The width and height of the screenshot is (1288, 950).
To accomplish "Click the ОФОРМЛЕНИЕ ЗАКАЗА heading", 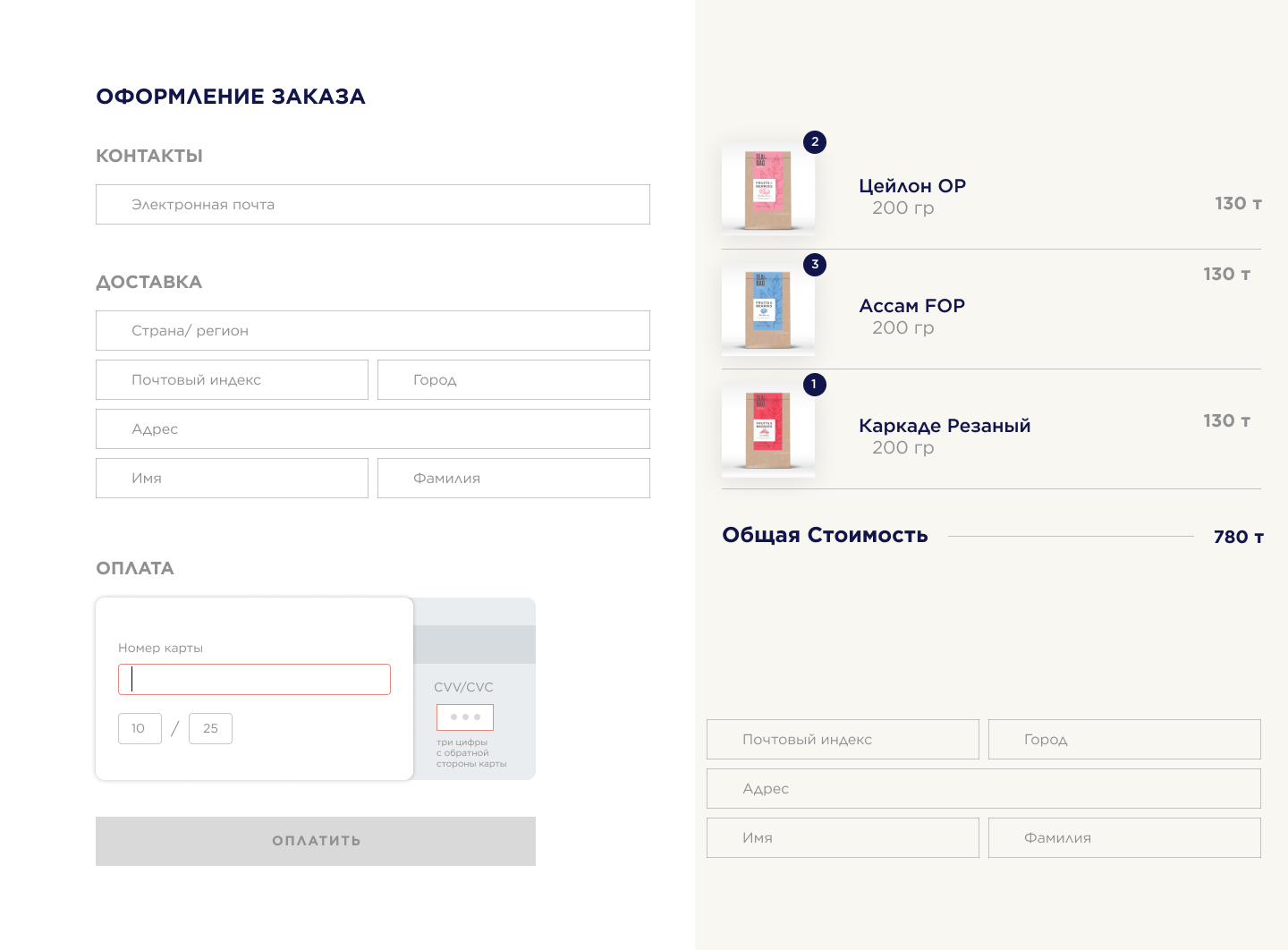I will coord(231,97).
